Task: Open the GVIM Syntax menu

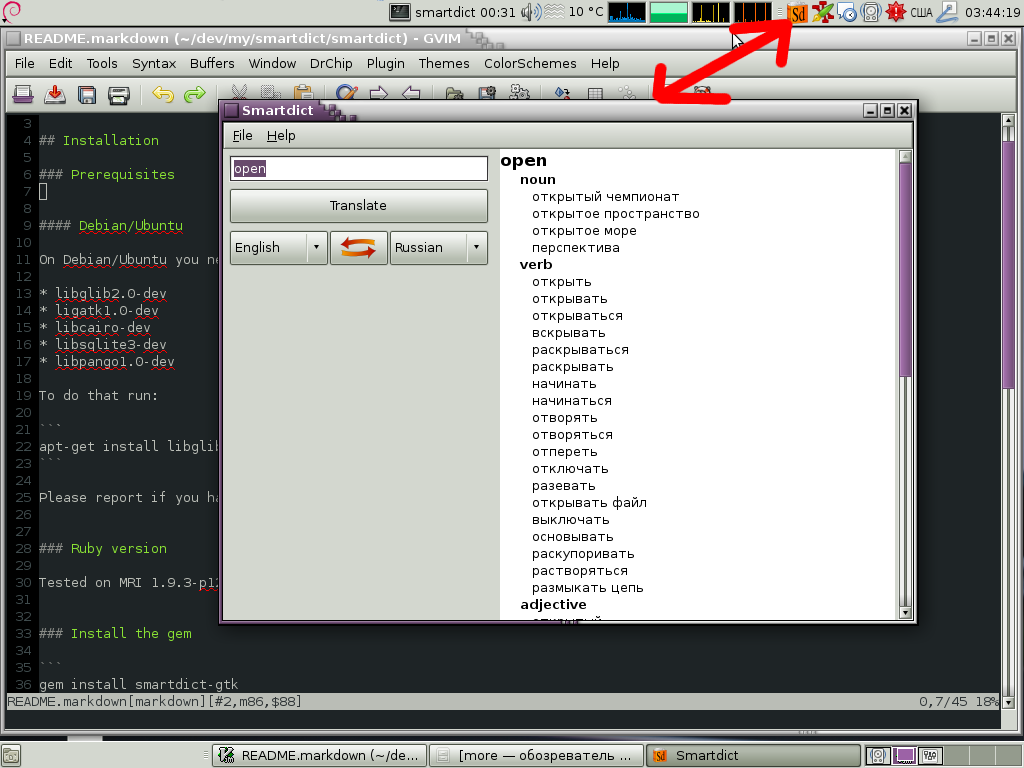Action: [x=153, y=63]
